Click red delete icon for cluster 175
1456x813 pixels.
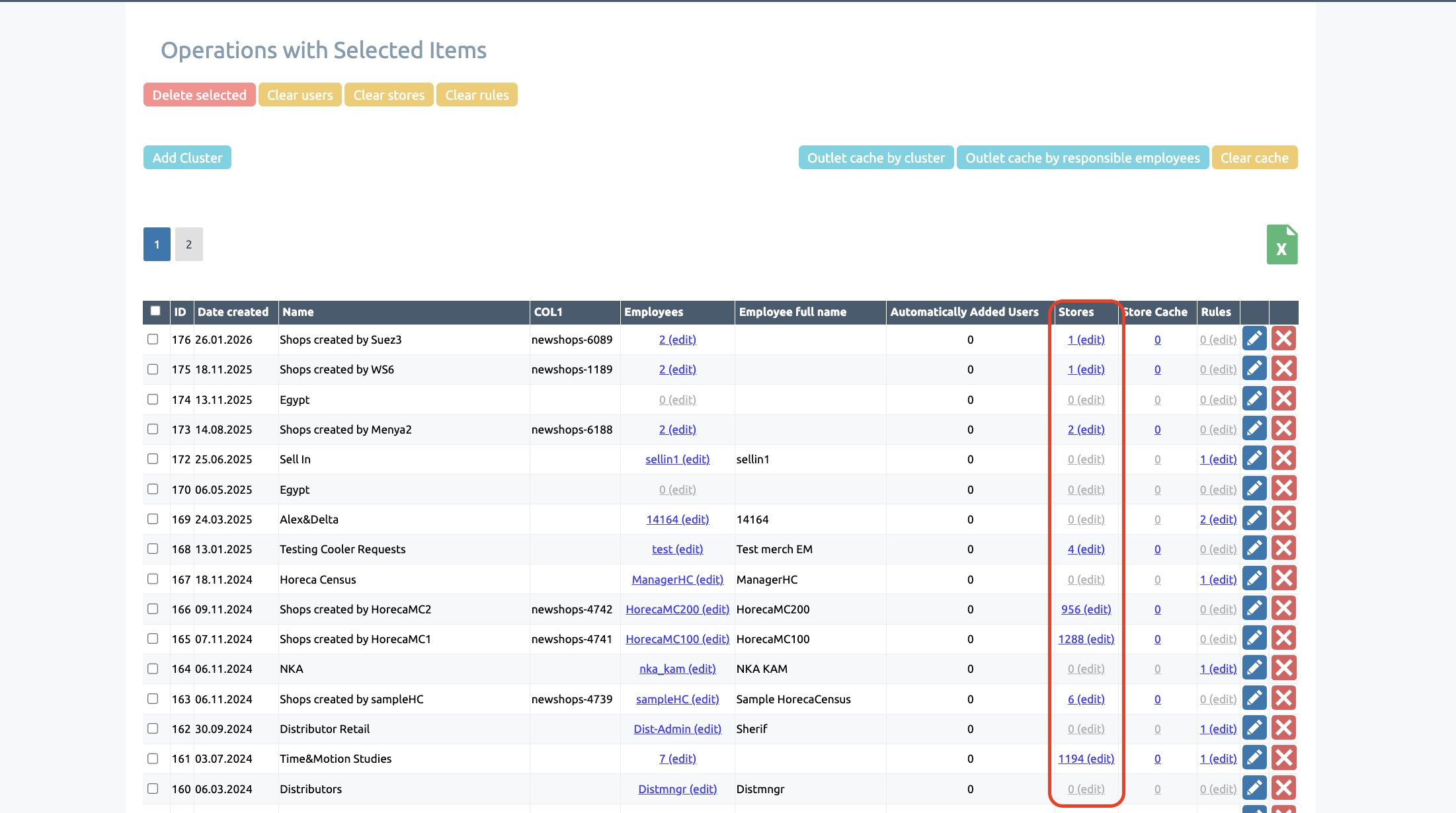[x=1283, y=369]
